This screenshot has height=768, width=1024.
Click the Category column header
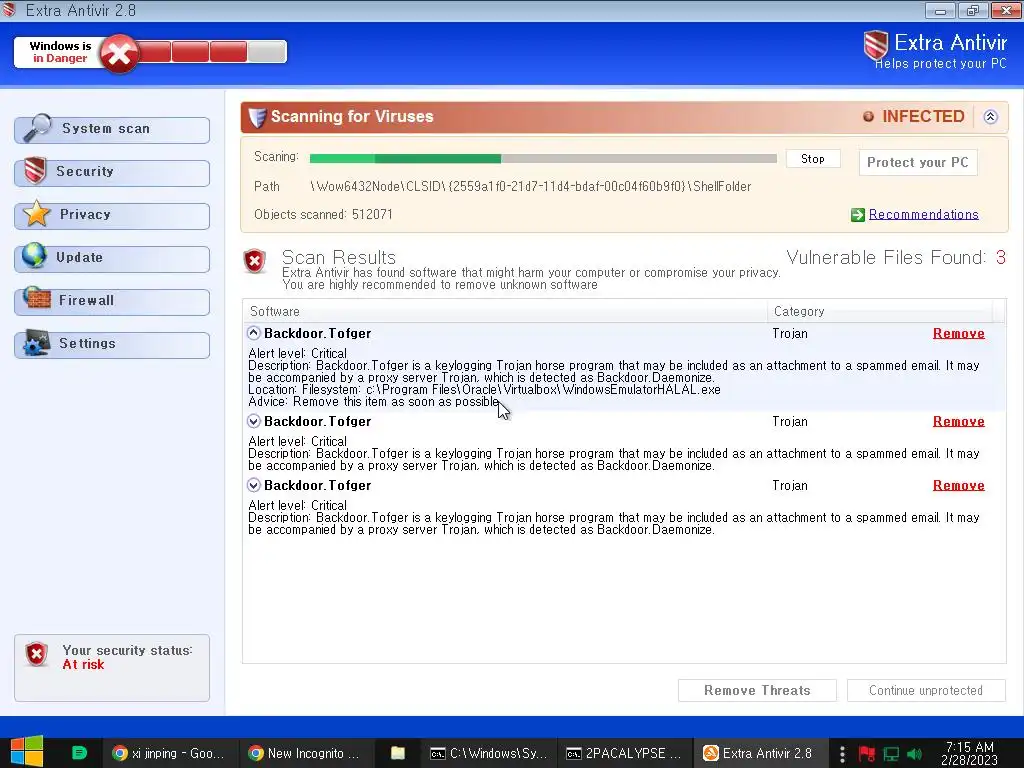880,312
